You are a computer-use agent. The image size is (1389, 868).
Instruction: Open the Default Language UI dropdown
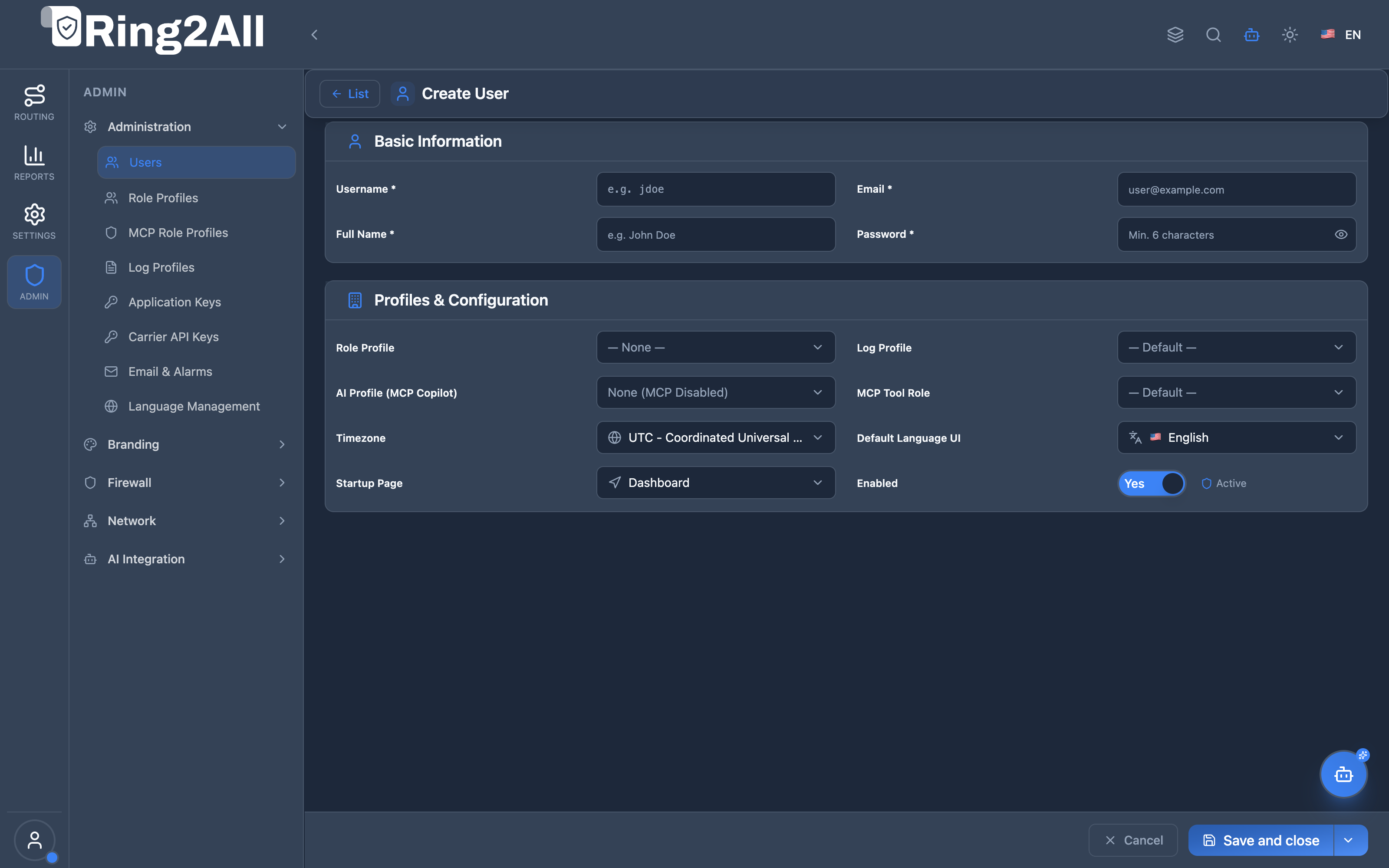tap(1236, 437)
